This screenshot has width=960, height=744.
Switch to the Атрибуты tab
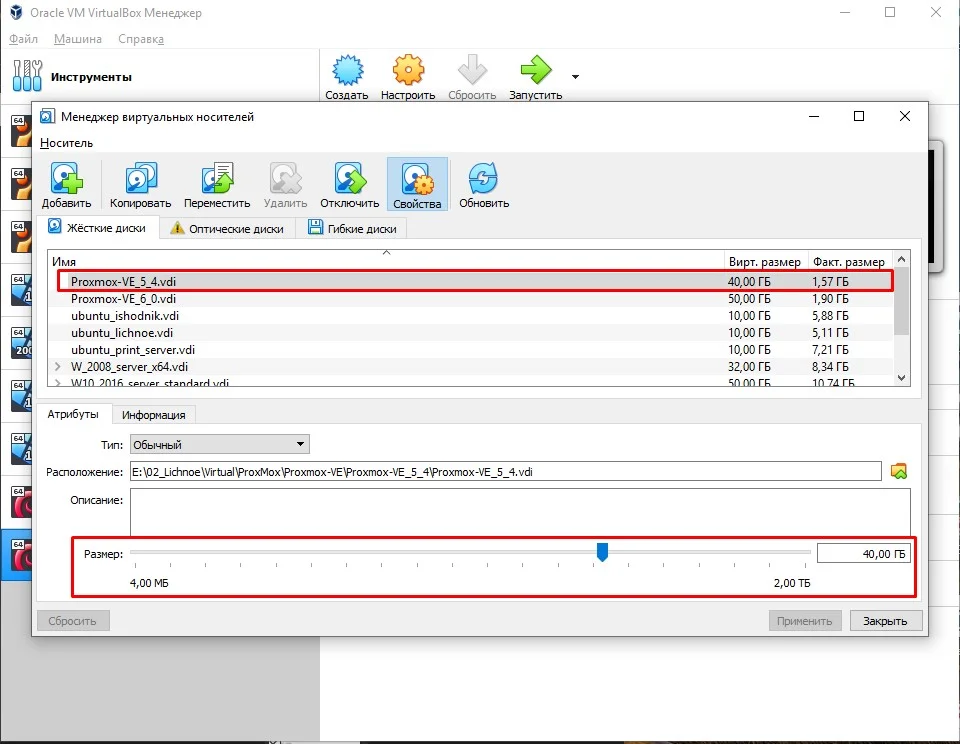(73, 414)
